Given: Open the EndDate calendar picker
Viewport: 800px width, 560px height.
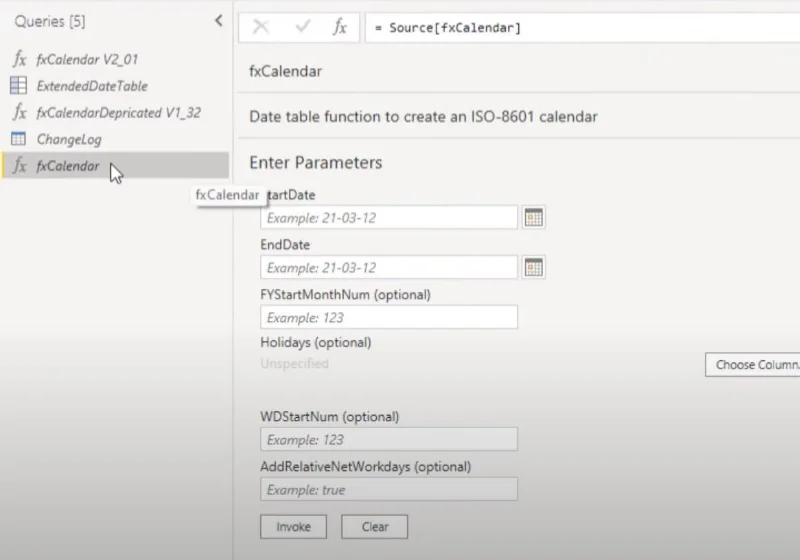Looking at the screenshot, I should click(x=534, y=268).
